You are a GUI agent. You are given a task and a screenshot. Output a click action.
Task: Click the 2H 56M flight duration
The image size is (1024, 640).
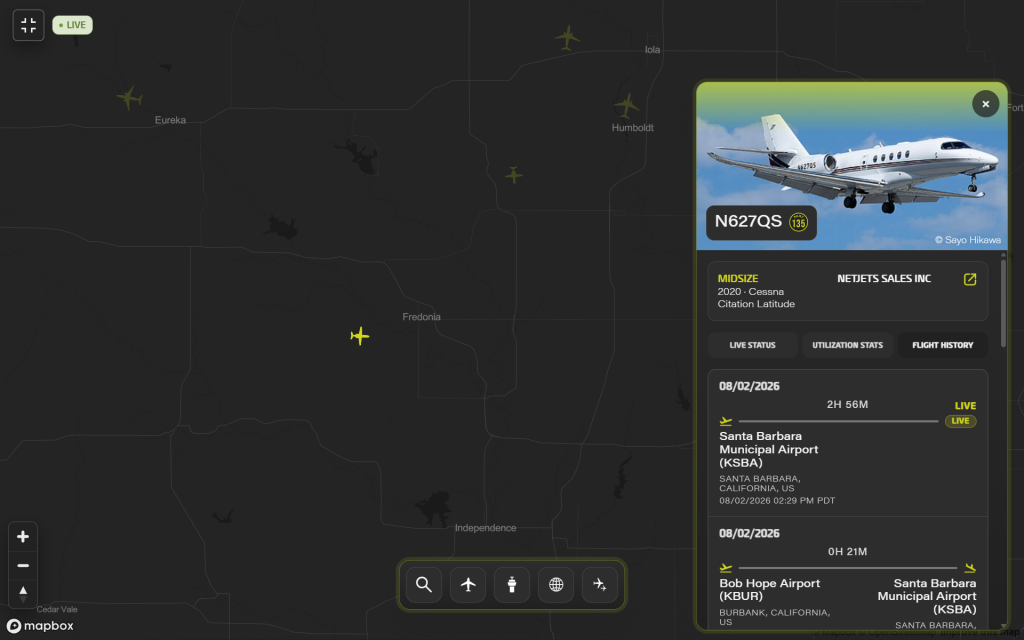point(847,404)
